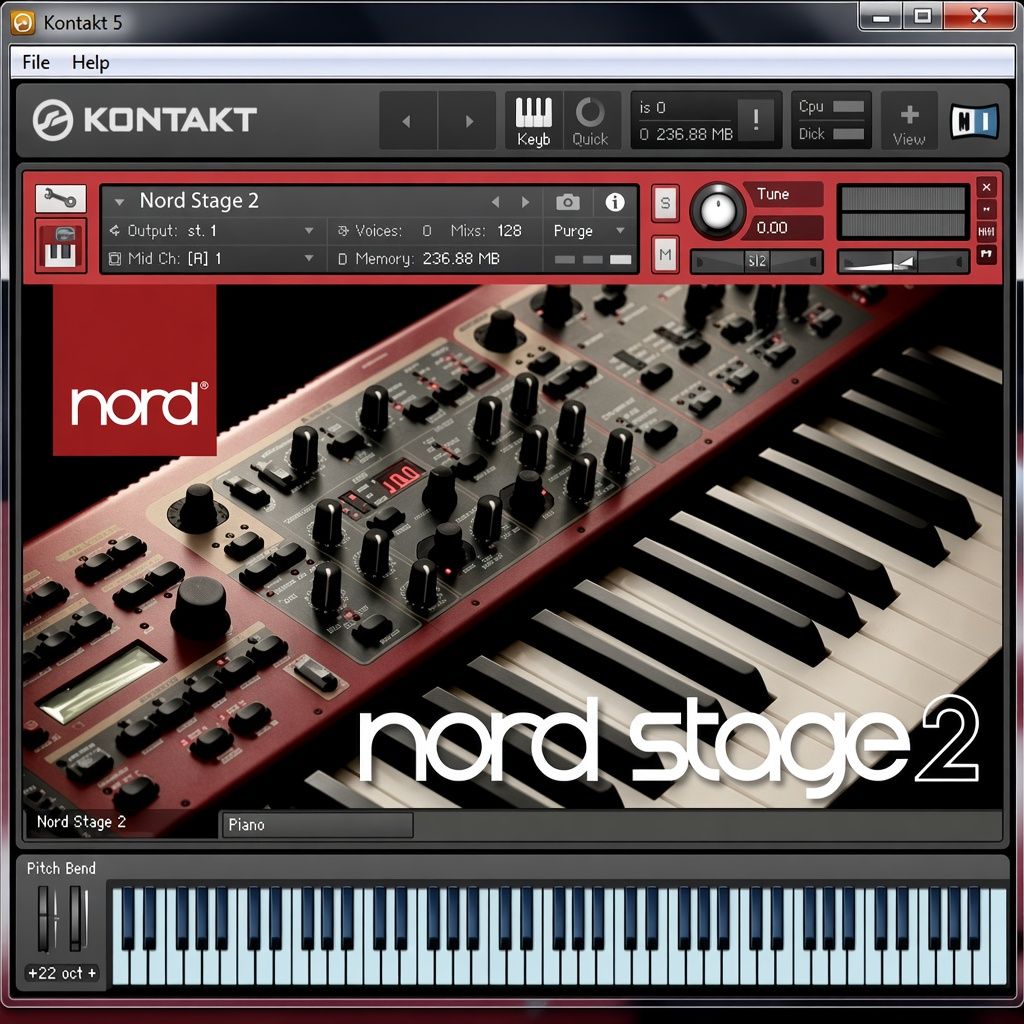This screenshot has width=1024, height=1024.
Task: Open the Purge dropdown menu
Action: pos(590,231)
